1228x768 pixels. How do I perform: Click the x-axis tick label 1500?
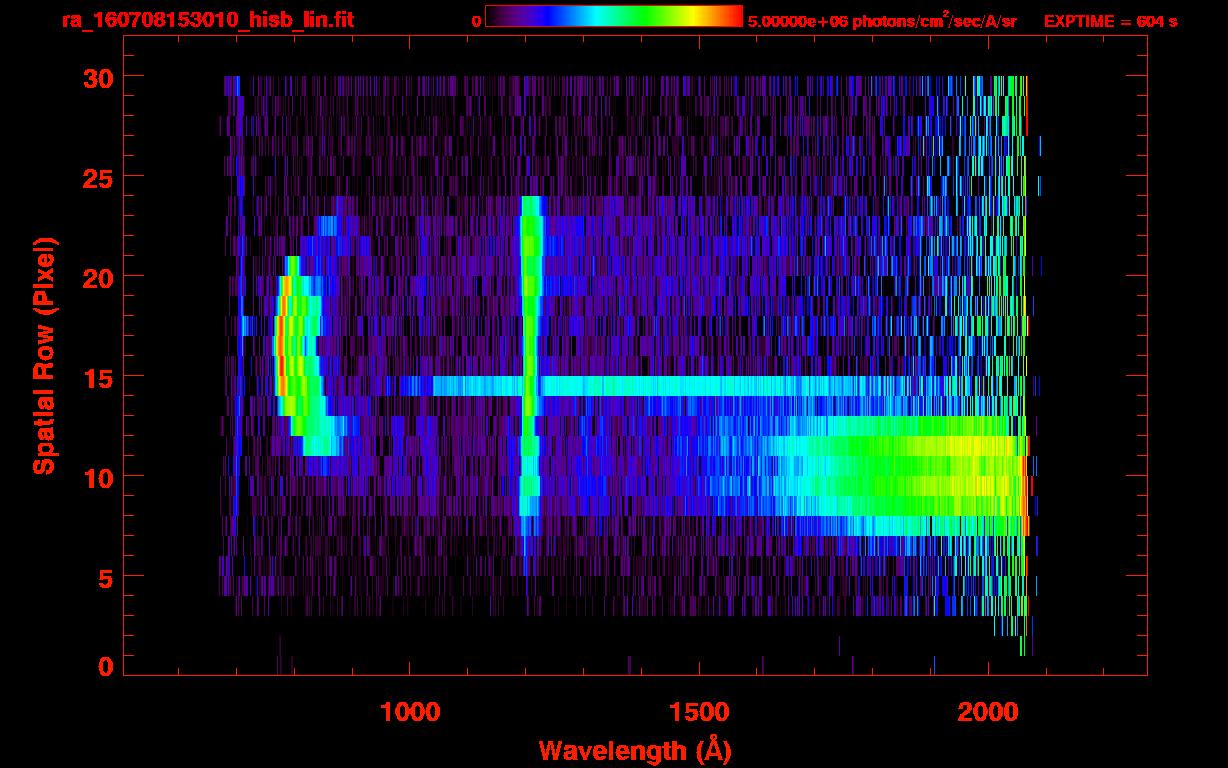(x=698, y=711)
